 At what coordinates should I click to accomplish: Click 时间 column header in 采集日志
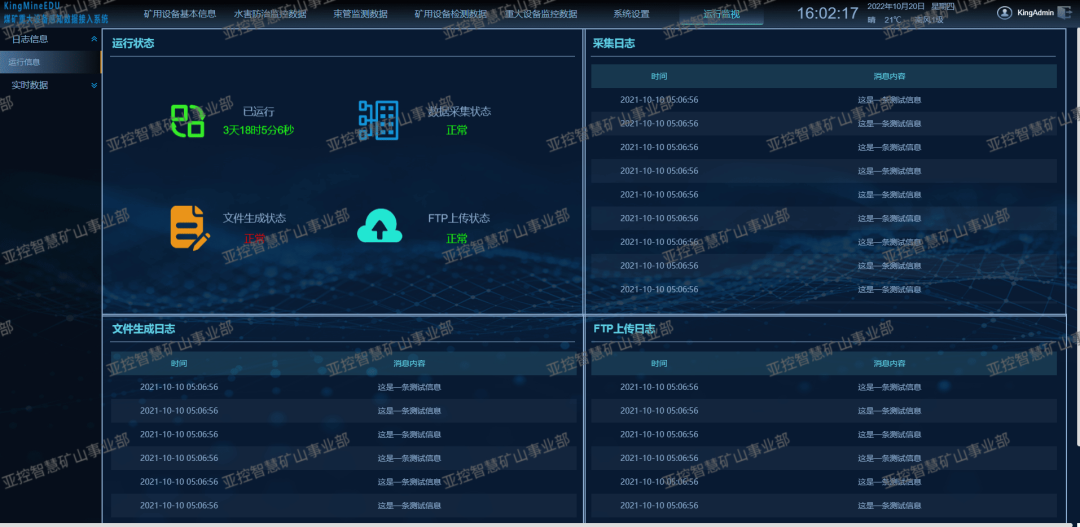coord(659,76)
